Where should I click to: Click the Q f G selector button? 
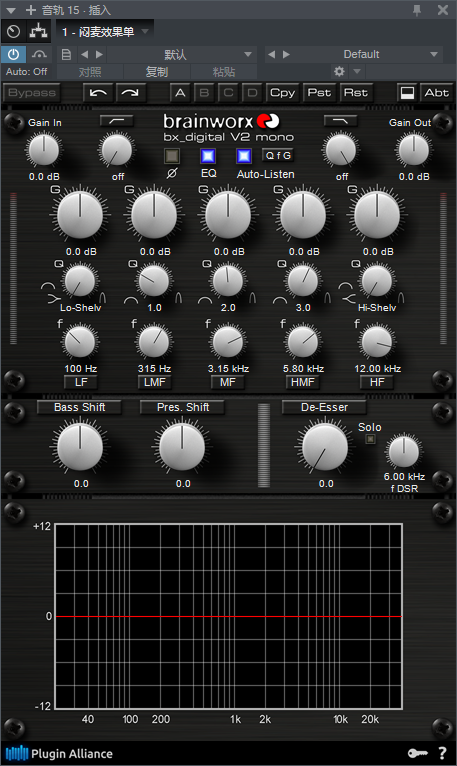point(278,155)
